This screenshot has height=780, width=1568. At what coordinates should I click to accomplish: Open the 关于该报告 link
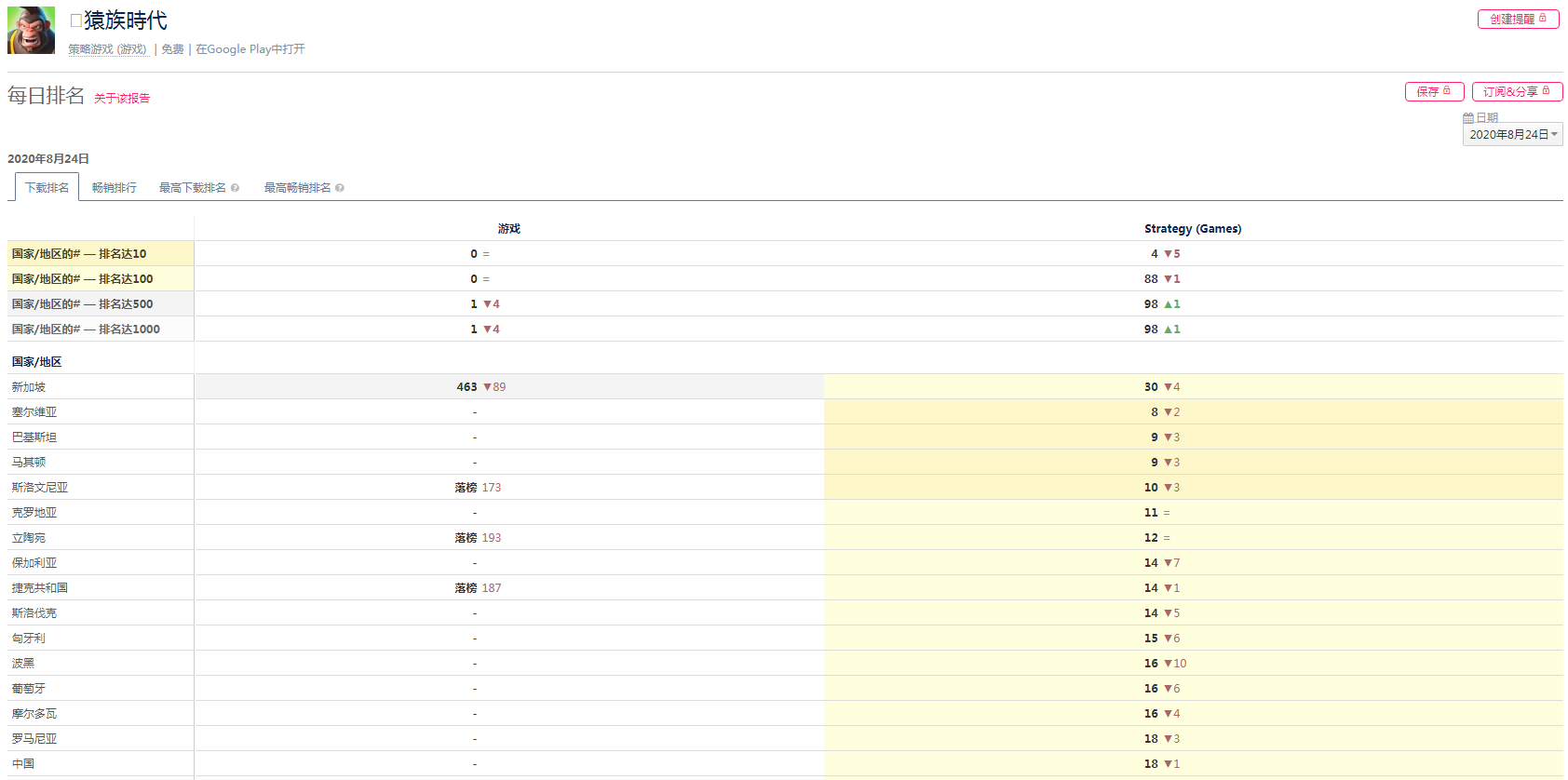pyautogui.click(x=122, y=99)
